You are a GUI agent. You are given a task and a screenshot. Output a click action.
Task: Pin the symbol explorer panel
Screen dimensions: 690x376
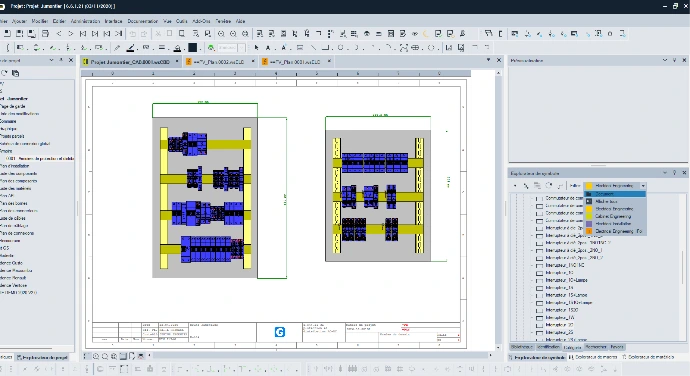pyautogui.click(x=675, y=173)
